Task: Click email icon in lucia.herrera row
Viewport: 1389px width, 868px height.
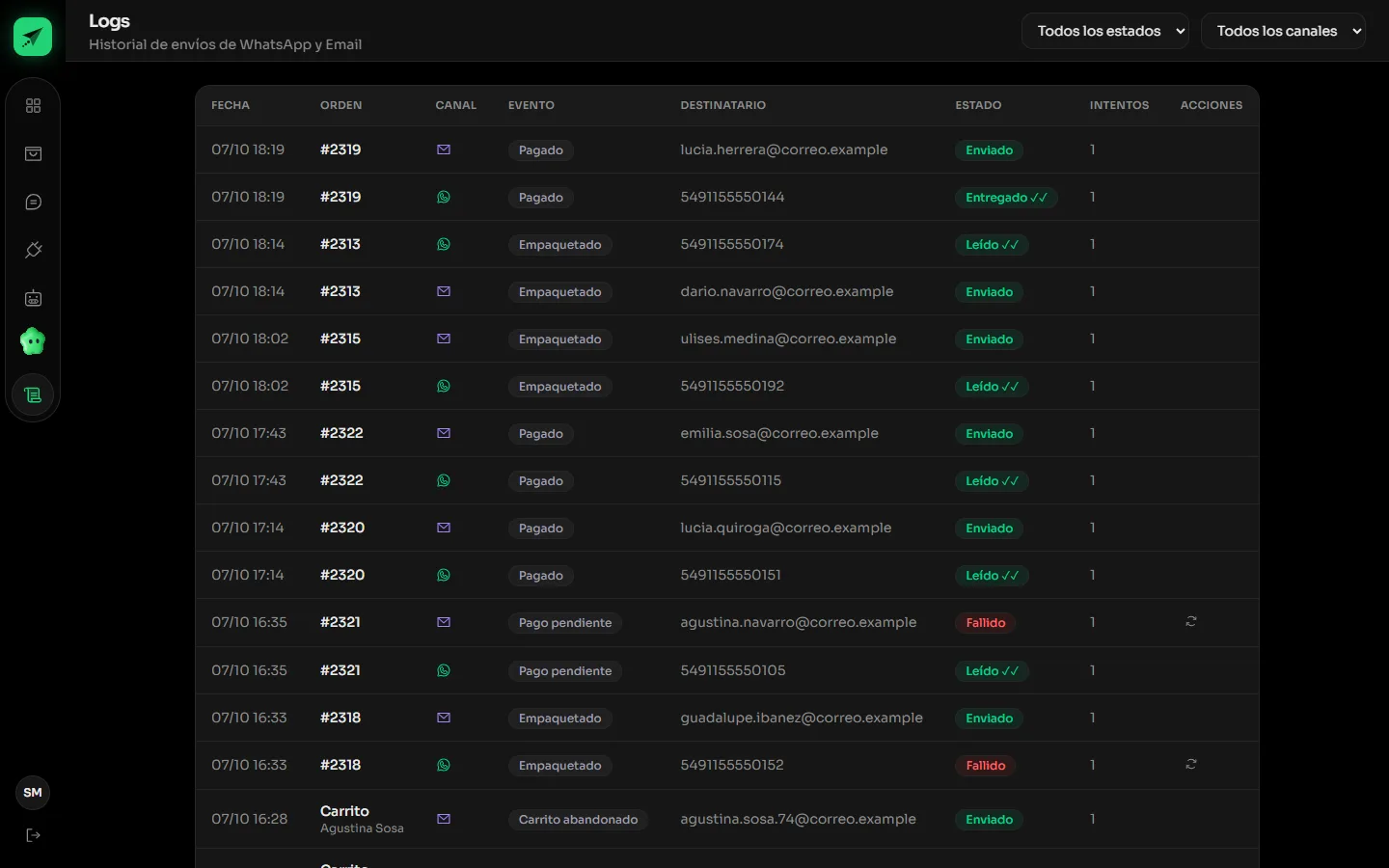Action: [x=444, y=149]
